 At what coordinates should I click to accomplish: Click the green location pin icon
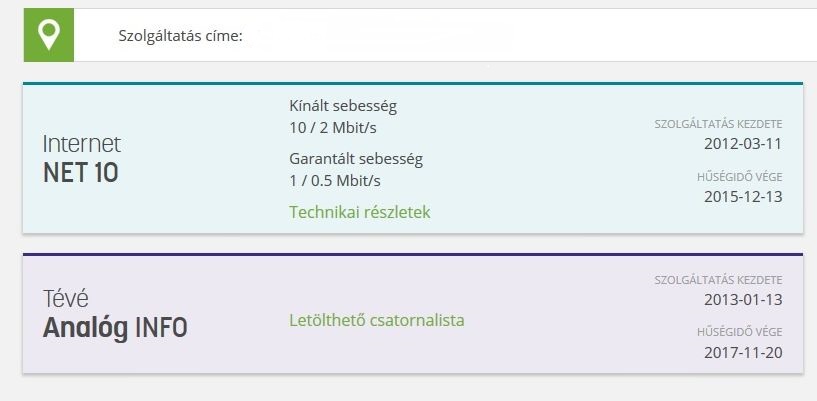pos(49,35)
